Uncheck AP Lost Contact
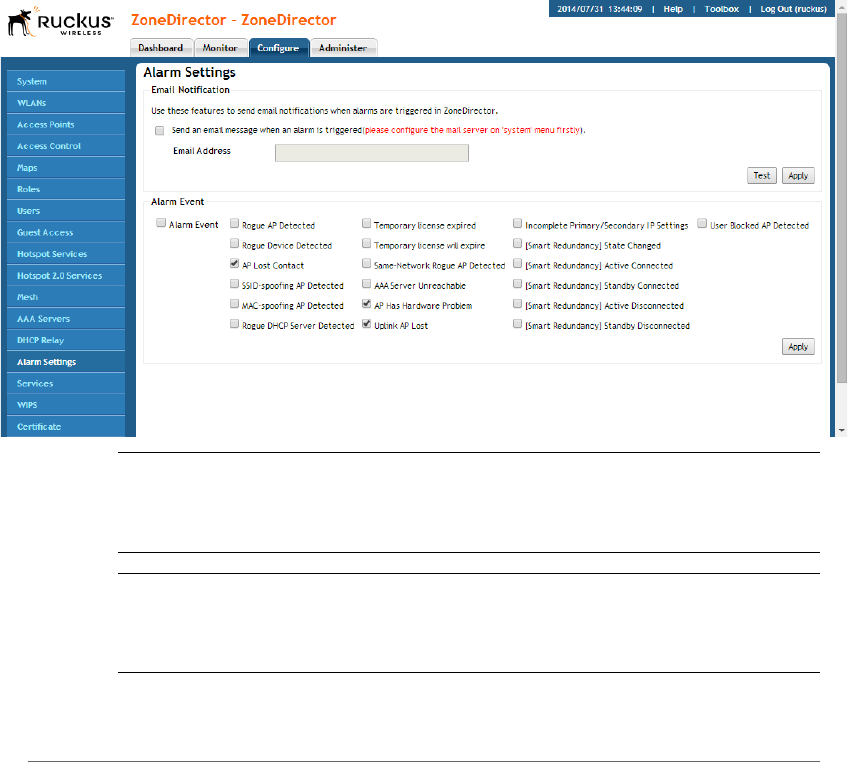The image size is (848, 762). [234, 263]
